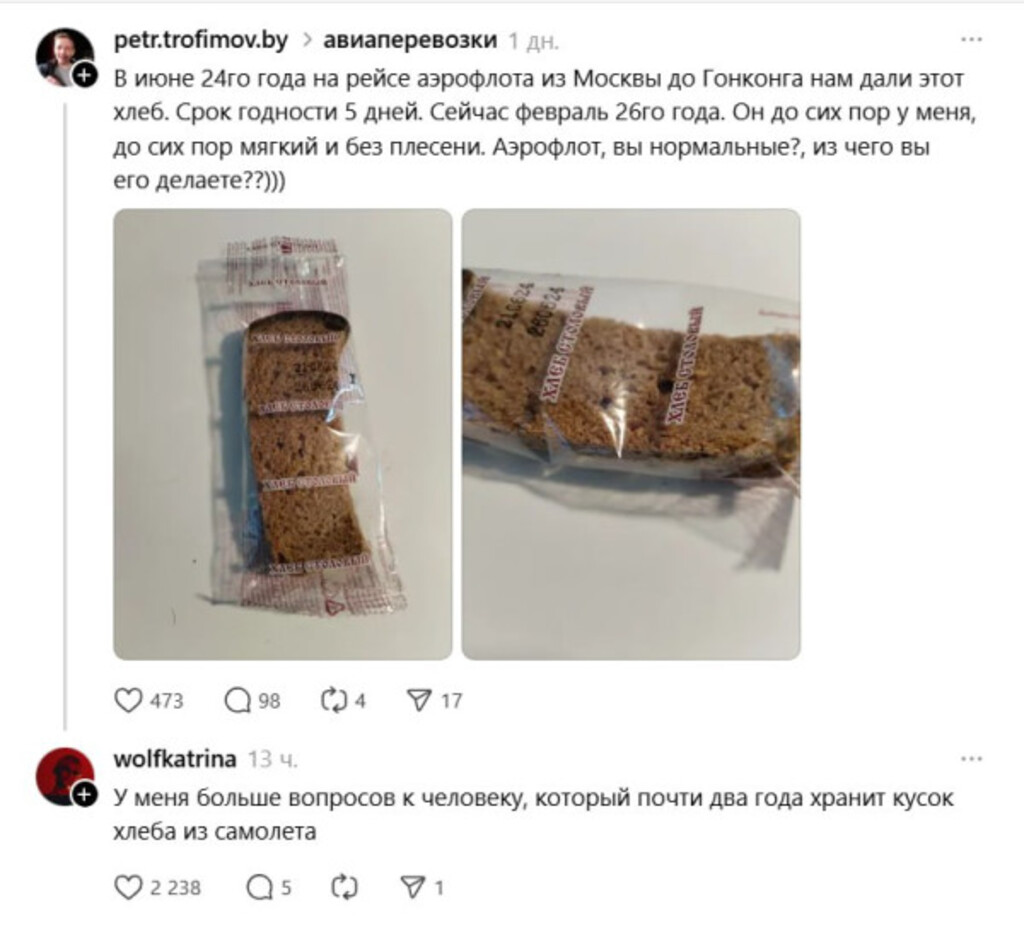This screenshot has width=1024, height=927.
Task: Like wolfkatrina's reply with 2 238 likes
Action: 128,887
